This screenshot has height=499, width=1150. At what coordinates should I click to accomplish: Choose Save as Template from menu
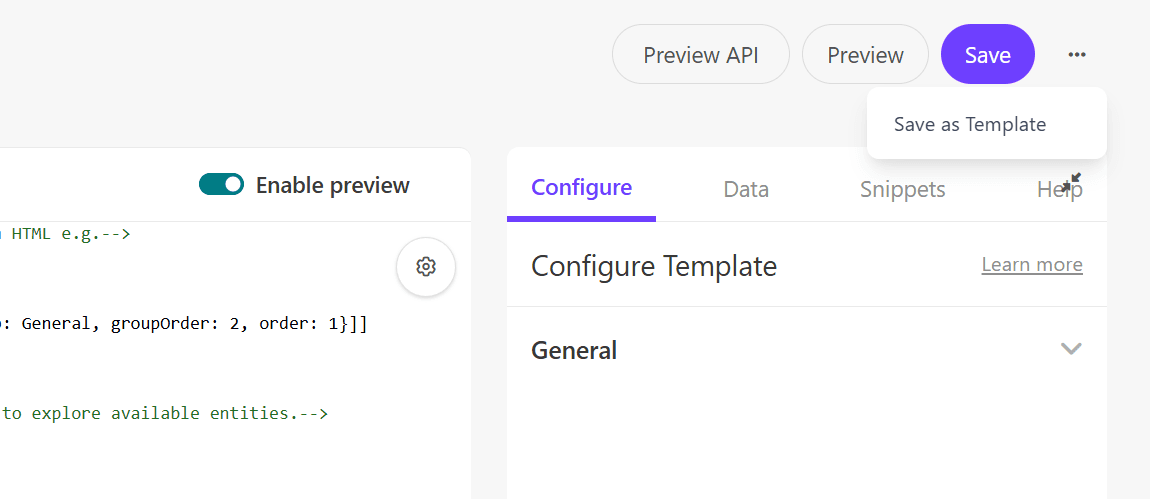pyautogui.click(x=969, y=124)
